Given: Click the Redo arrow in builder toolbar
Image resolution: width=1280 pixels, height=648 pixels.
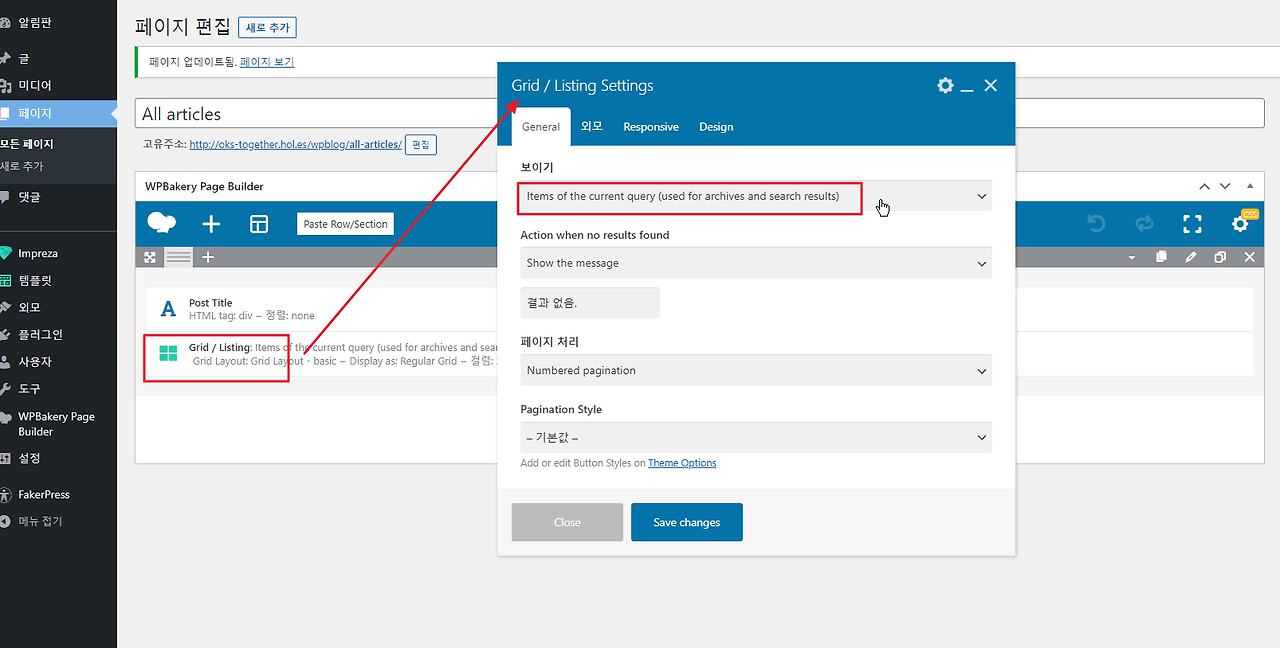Looking at the screenshot, I should [1144, 224].
